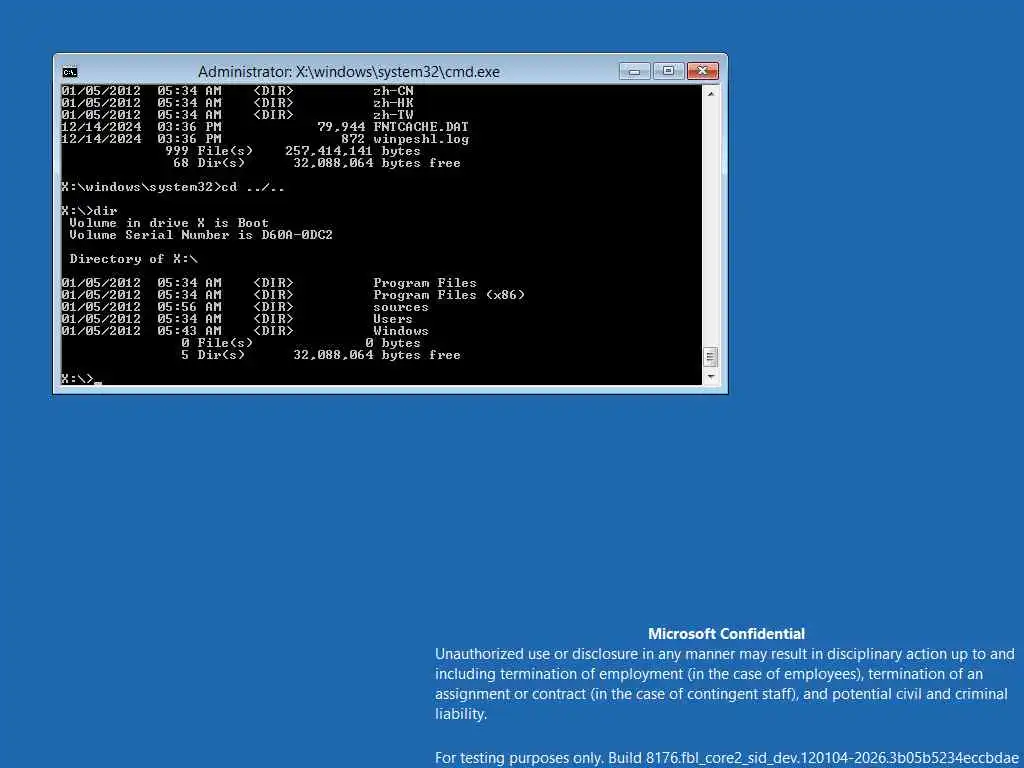Click the cmd.exe window title text
The image size is (1024, 768).
(x=349, y=72)
